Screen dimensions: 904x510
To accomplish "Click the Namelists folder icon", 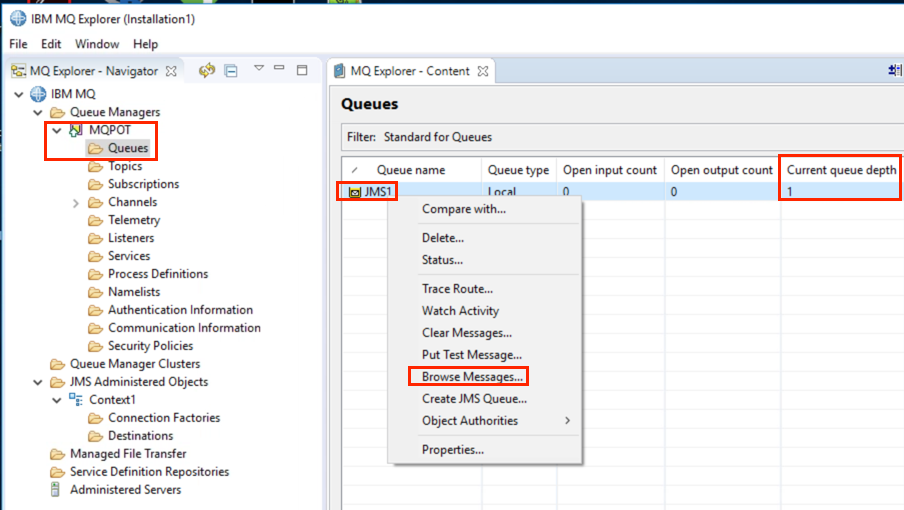I will coord(95,292).
